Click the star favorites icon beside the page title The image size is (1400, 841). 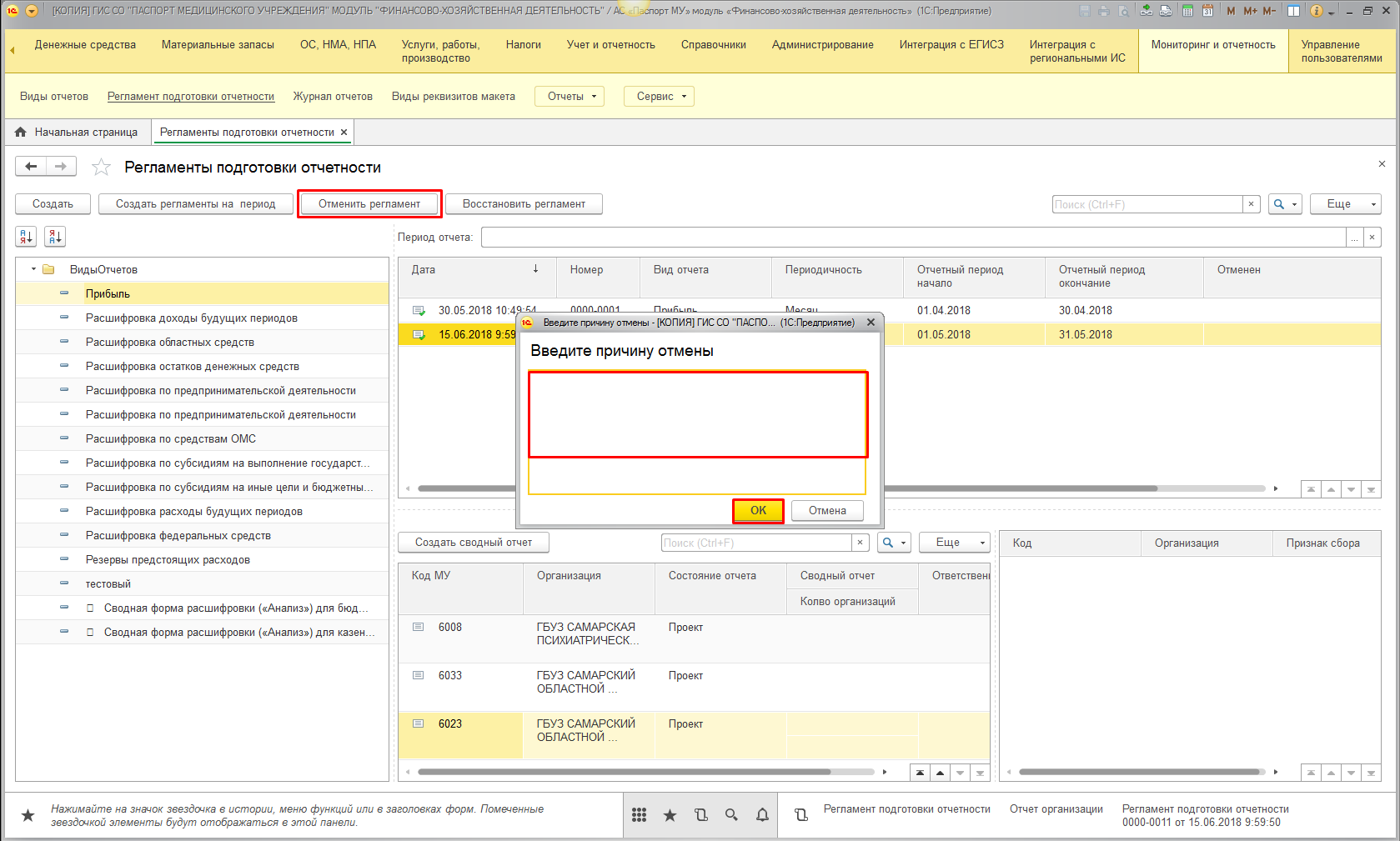pyautogui.click(x=101, y=168)
